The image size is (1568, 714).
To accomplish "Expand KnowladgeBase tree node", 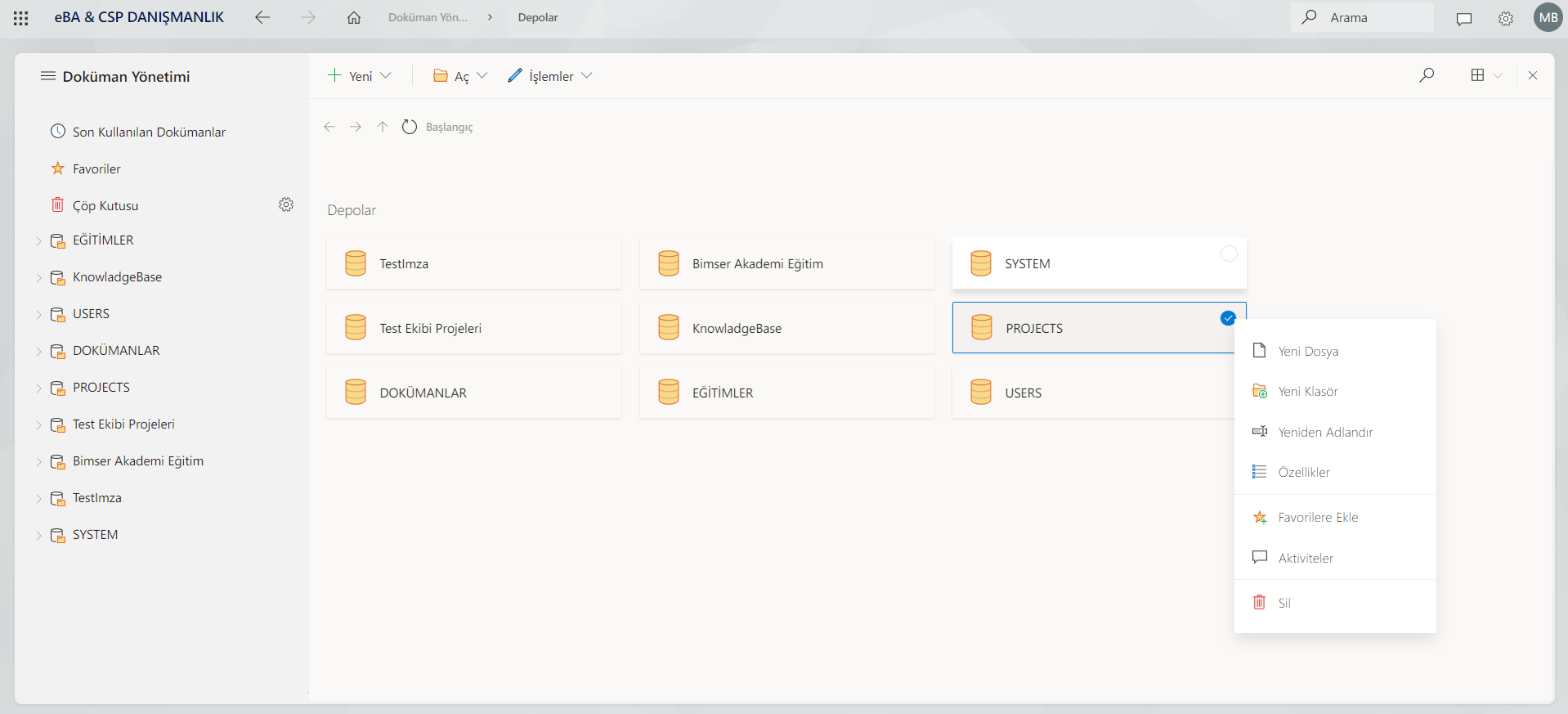I will (38, 278).
